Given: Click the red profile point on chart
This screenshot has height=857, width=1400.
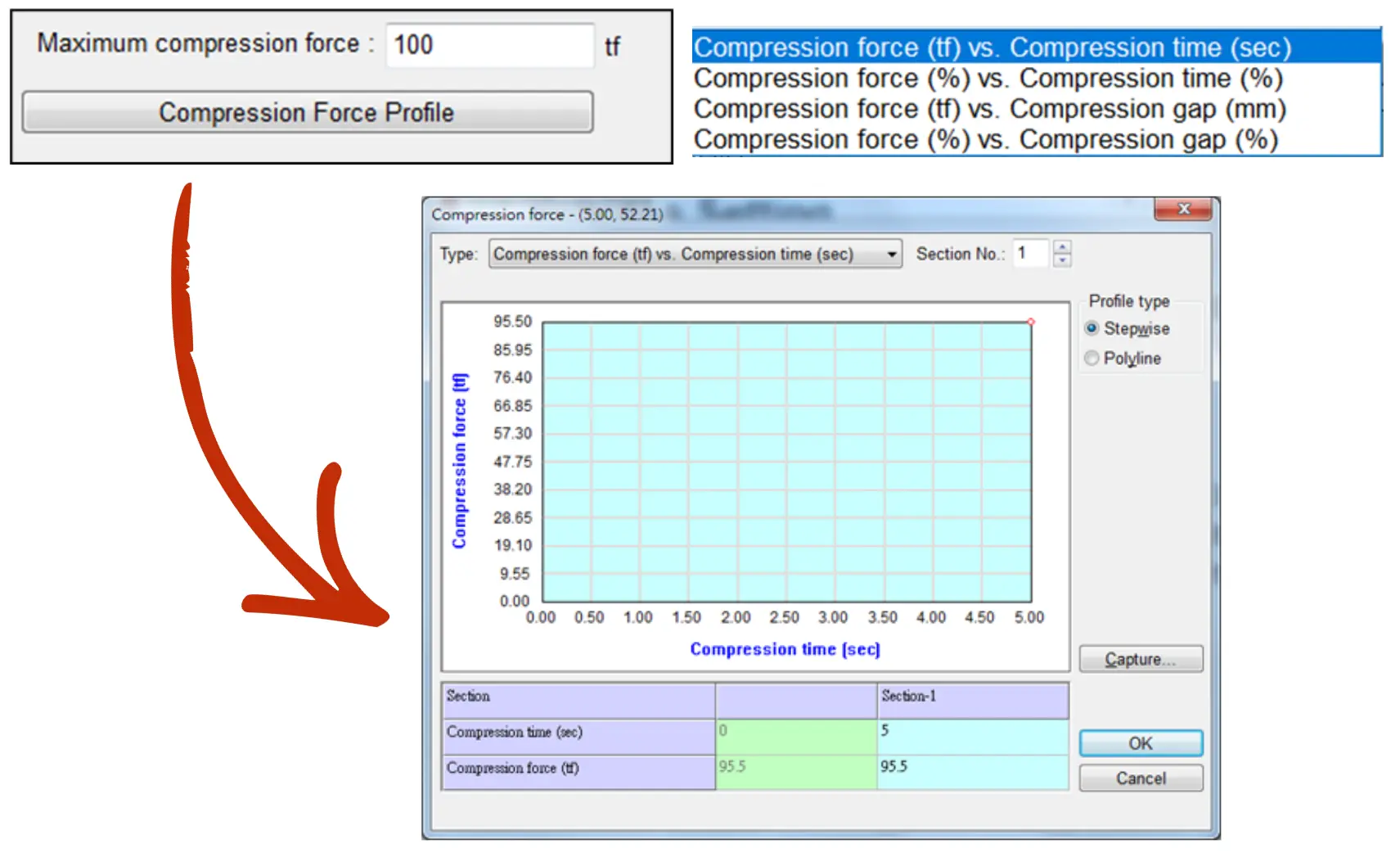Looking at the screenshot, I should 1031,322.
